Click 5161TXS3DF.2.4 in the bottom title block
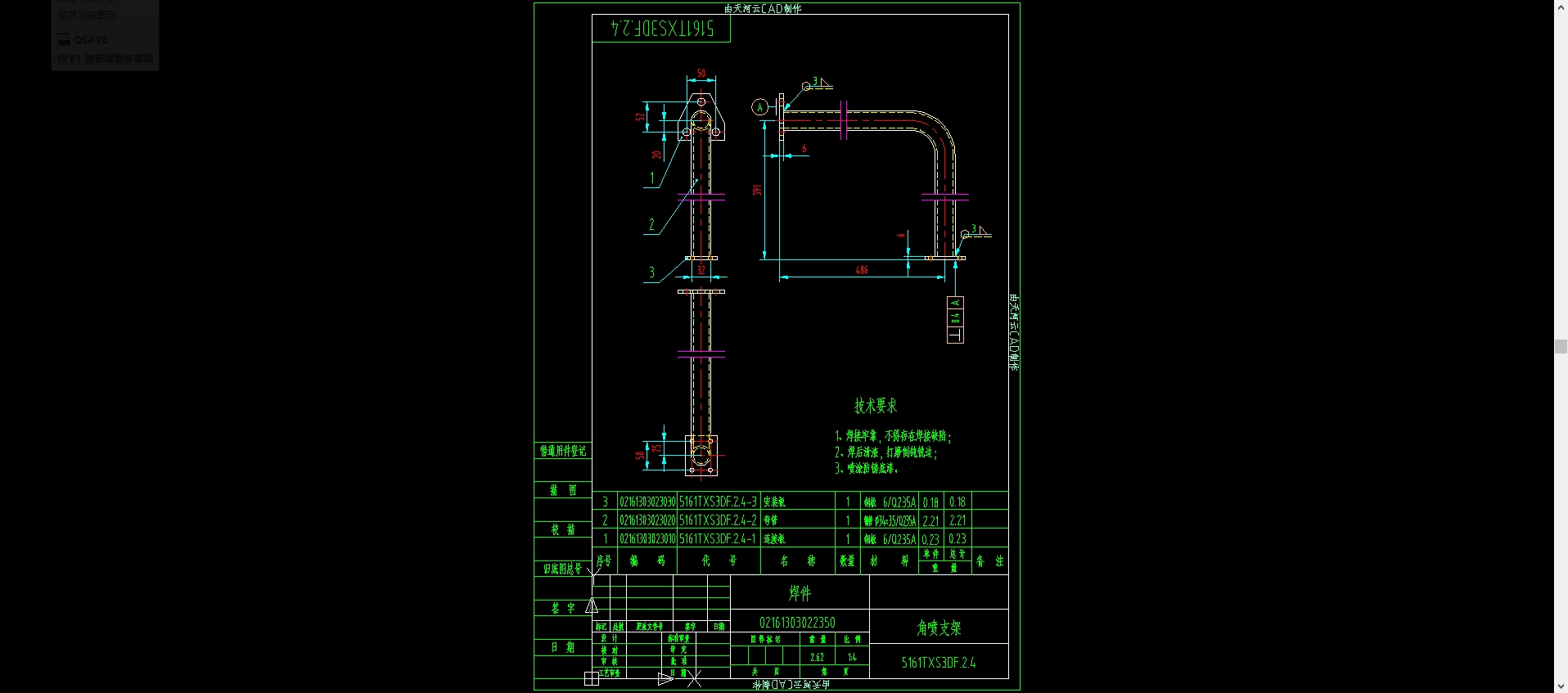 tap(939, 663)
